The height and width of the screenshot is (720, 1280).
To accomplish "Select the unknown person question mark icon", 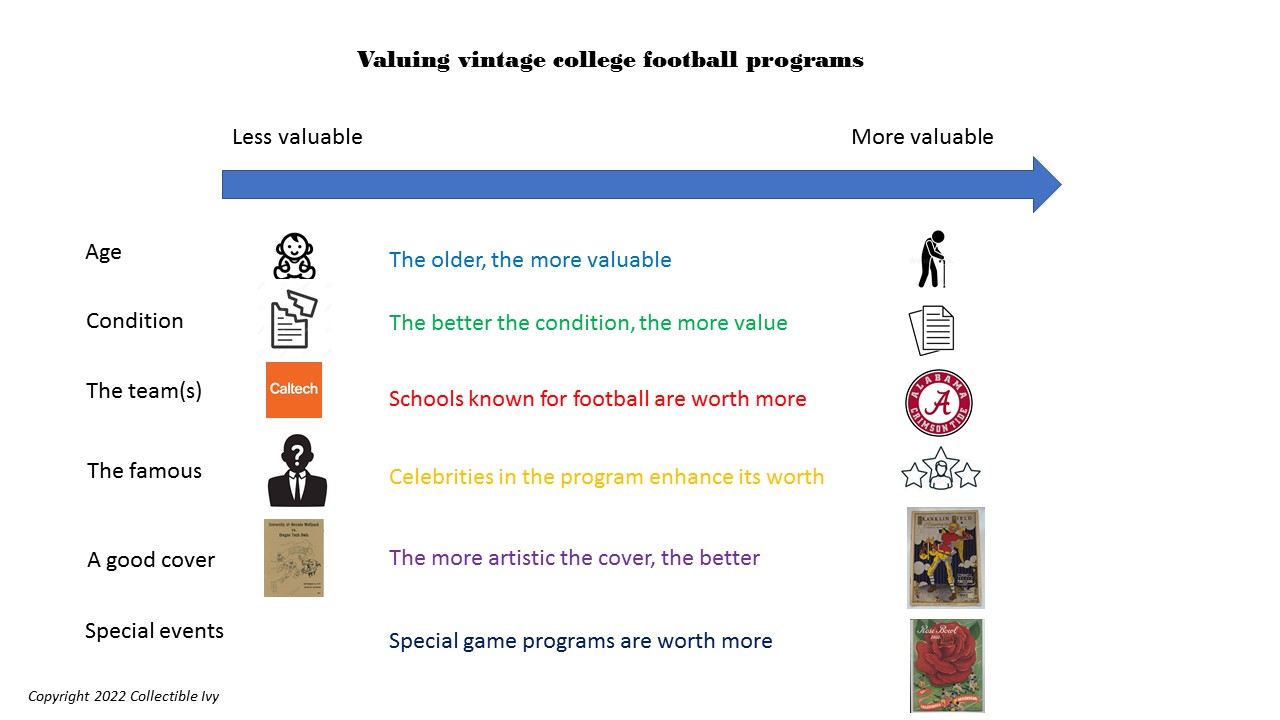I will (x=297, y=471).
